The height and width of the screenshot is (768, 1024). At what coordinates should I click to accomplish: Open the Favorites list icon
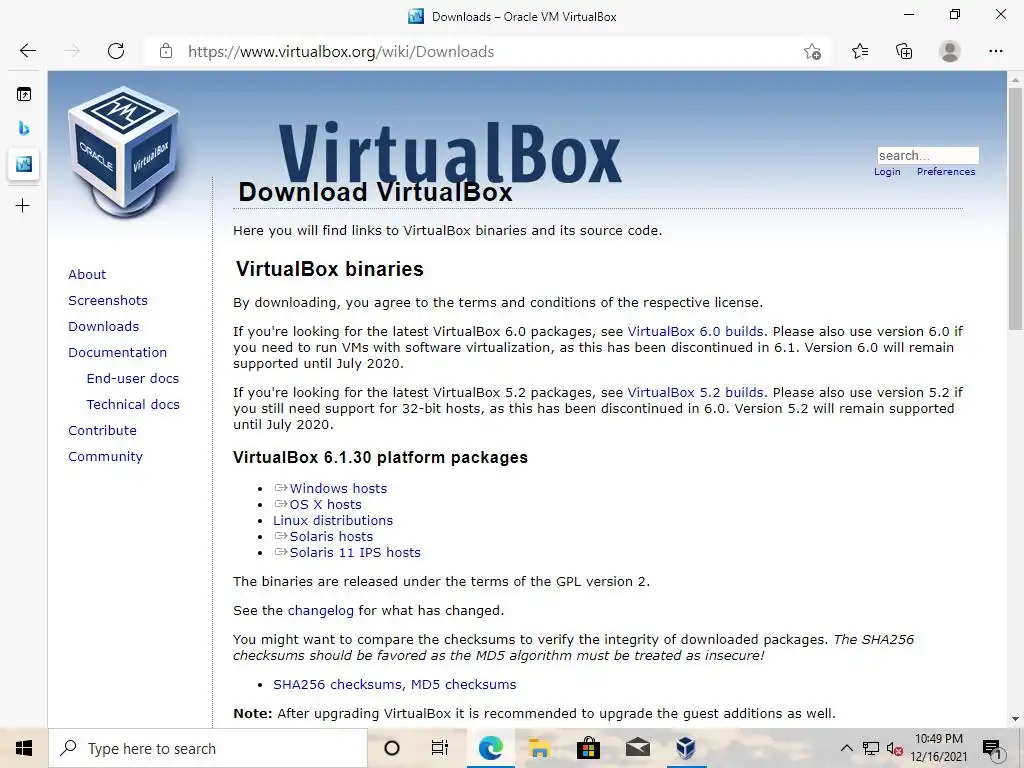tap(859, 51)
